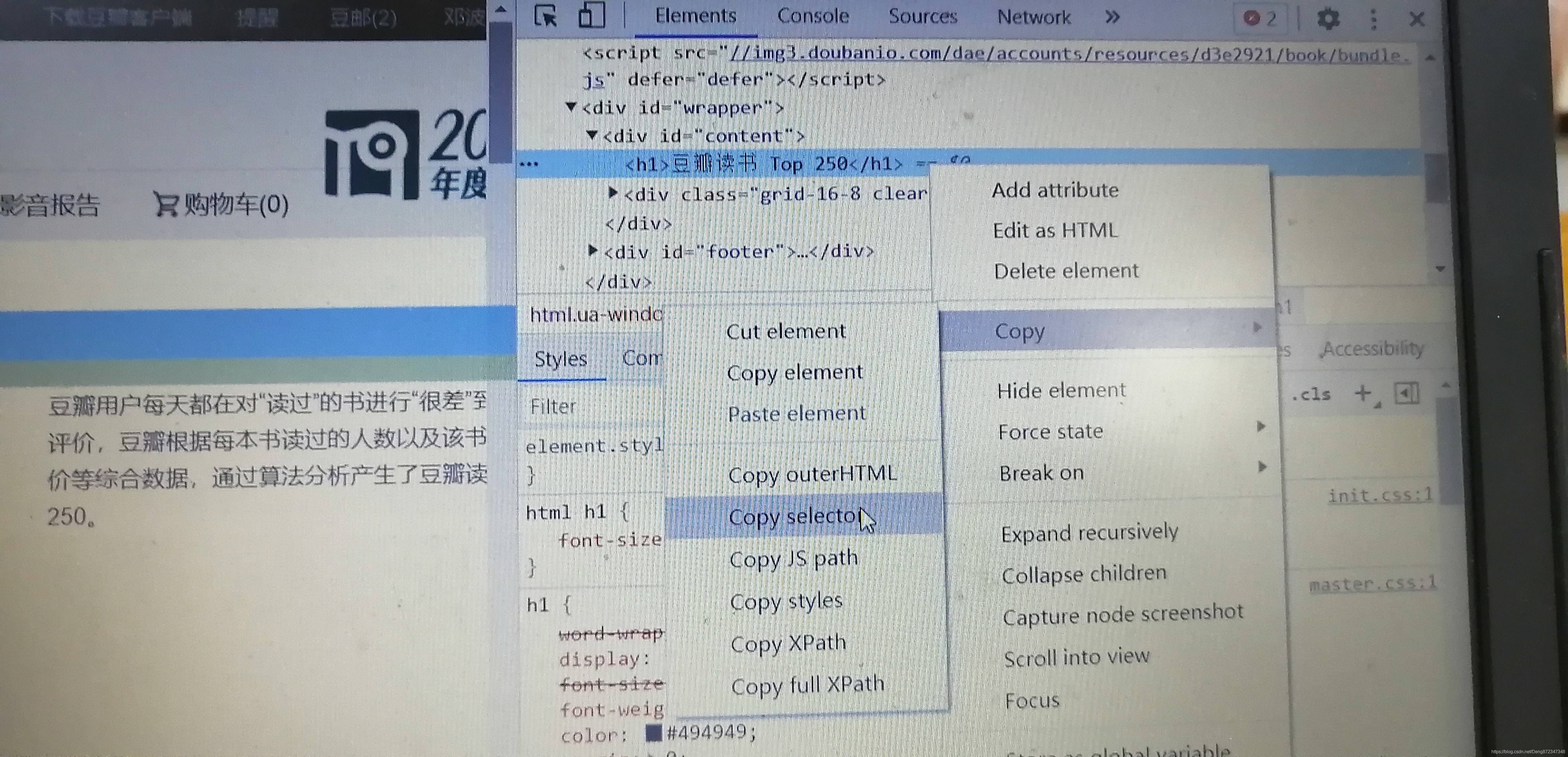Viewport: 1568px width, 757px height.
Task: Collapse the div id wrapper node
Action: pyautogui.click(x=571, y=107)
